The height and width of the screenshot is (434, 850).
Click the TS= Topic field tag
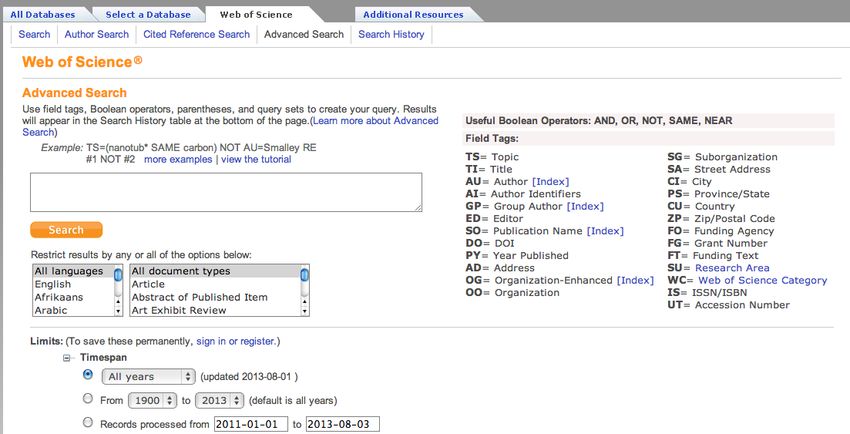pyautogui.click(x=492, y=157)
